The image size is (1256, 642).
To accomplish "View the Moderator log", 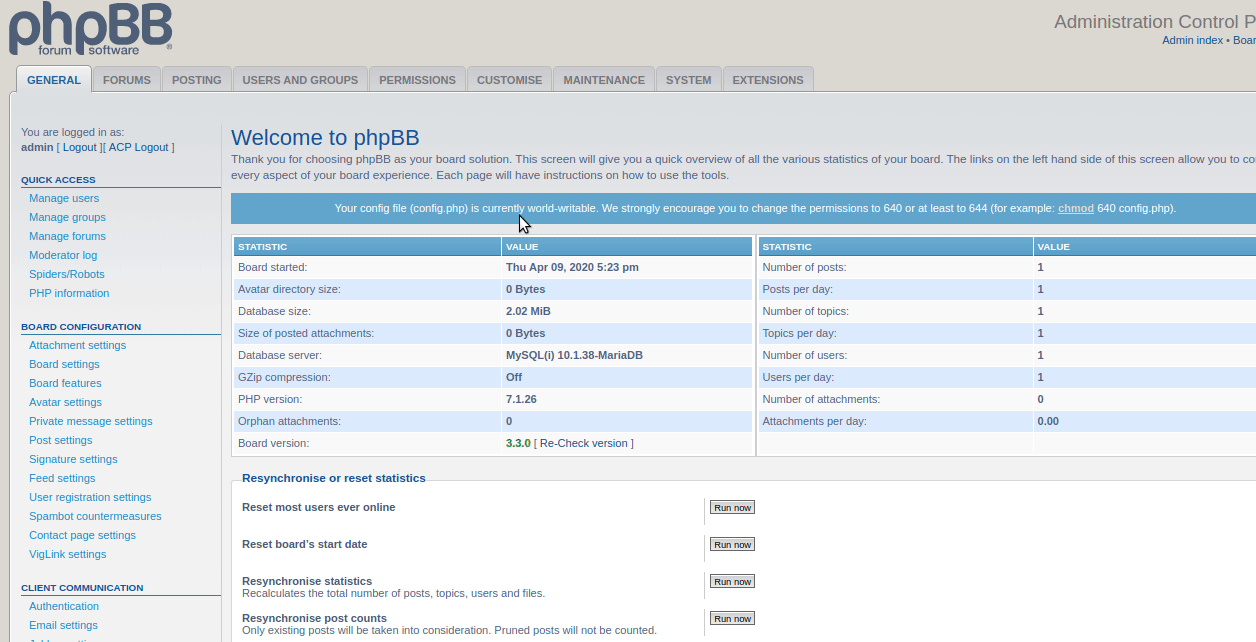I will coord(63,255).
